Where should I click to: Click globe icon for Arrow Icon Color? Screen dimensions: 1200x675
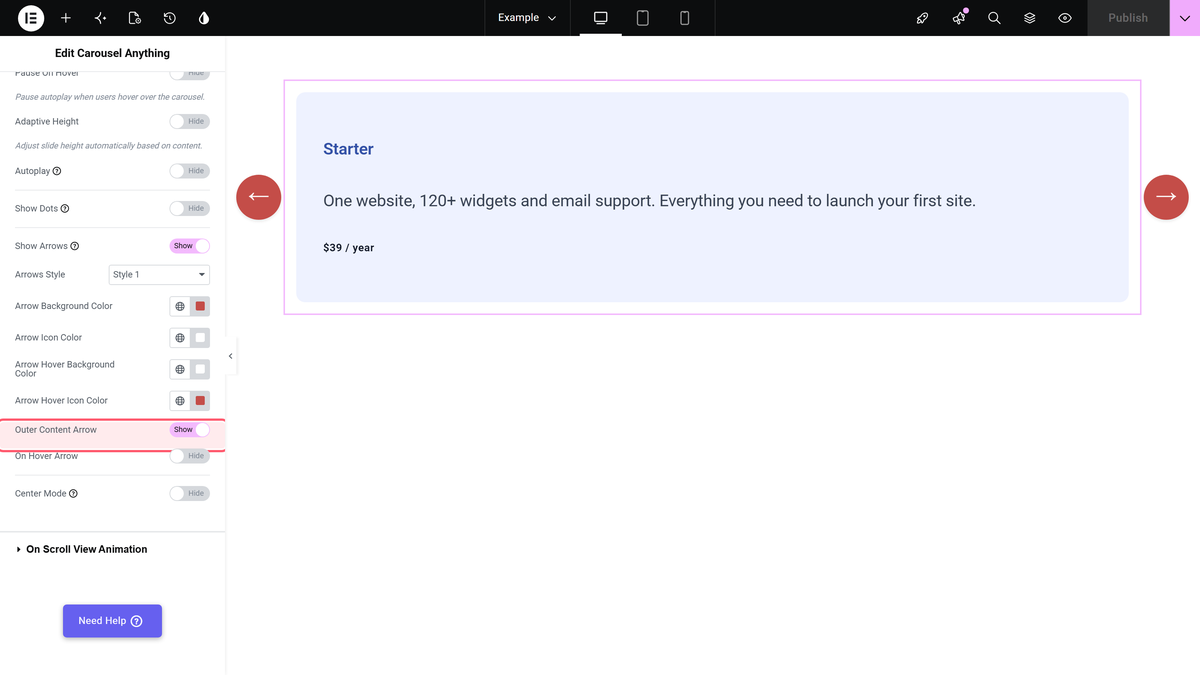(x=180, y=338)
